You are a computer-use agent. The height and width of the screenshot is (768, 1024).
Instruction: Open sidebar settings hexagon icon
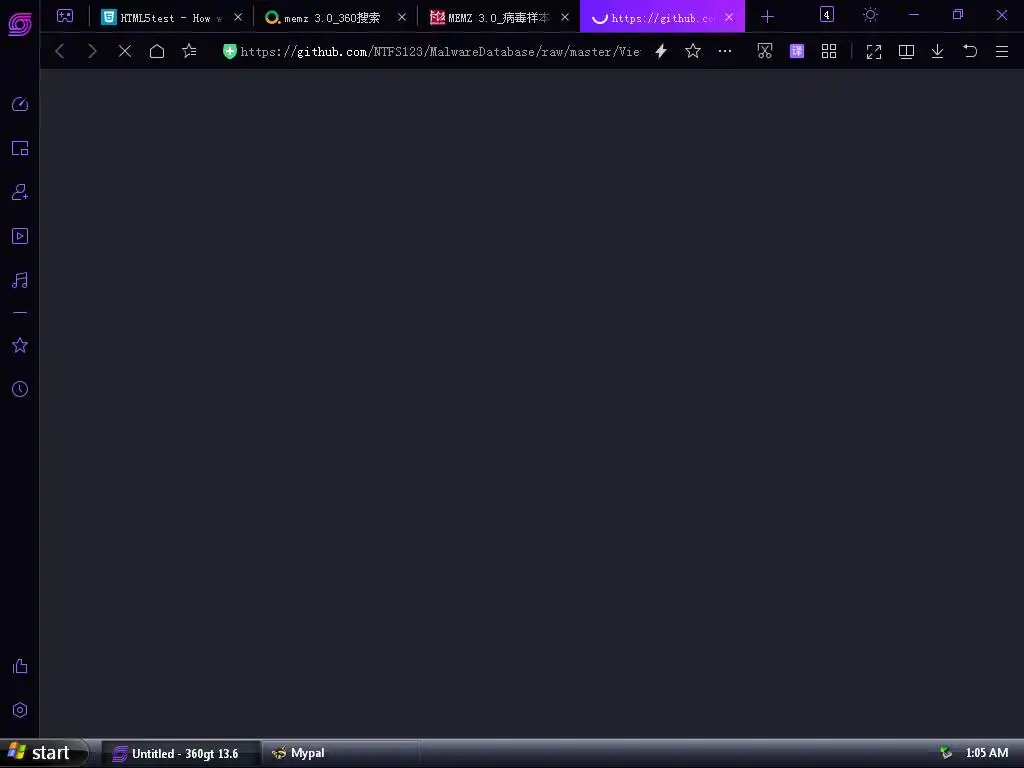20,710
